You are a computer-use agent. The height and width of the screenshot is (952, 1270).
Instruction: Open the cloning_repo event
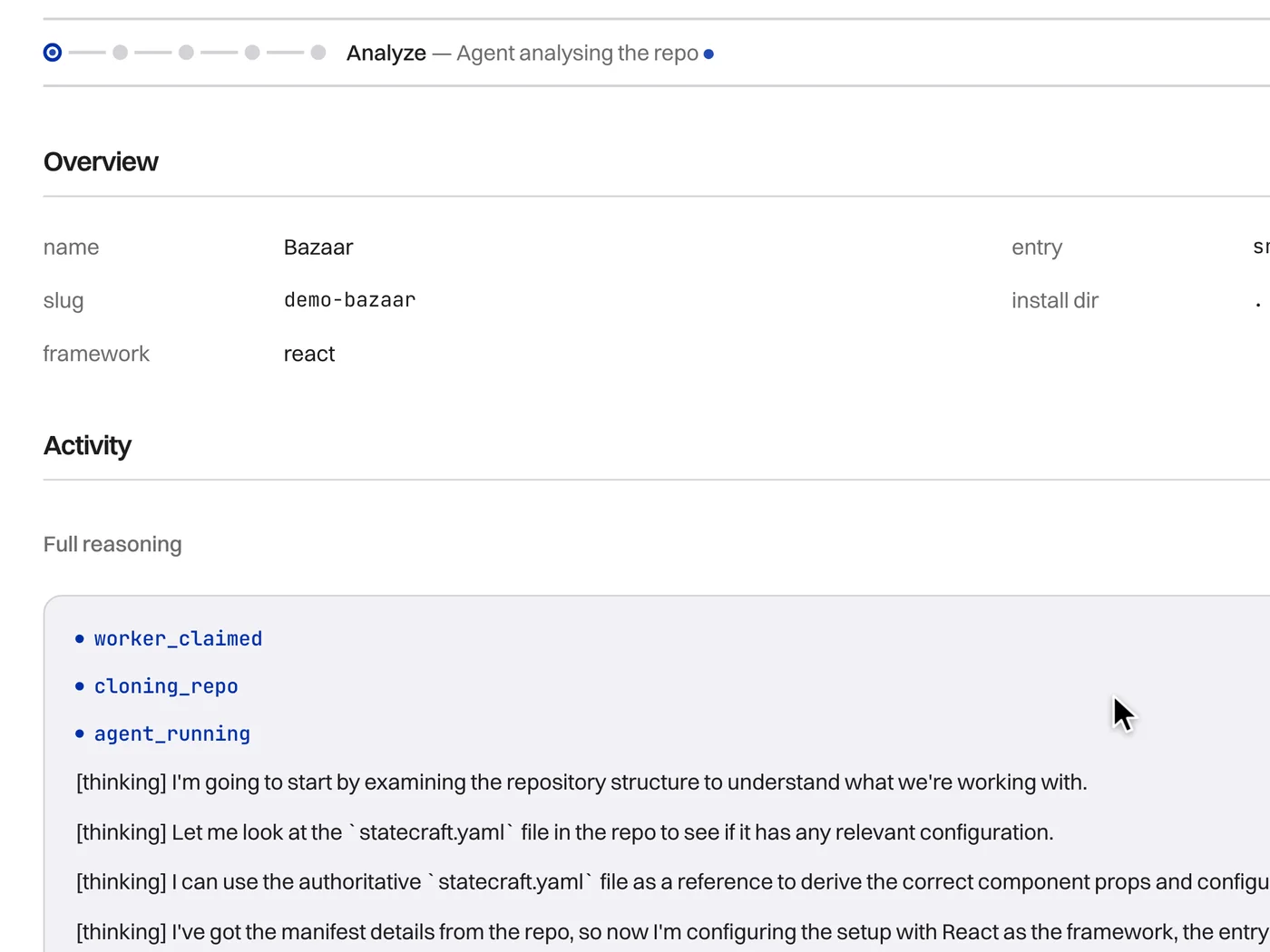166,686
